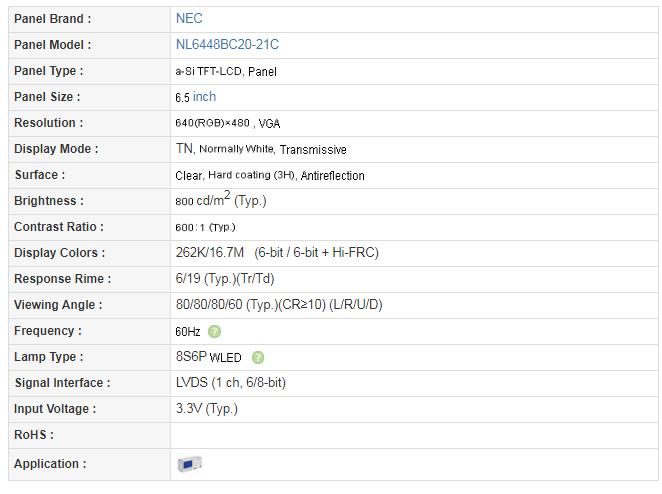Click the help icon beside 8S6P WLED
This screenshot has height=494, width=662.
258,358
